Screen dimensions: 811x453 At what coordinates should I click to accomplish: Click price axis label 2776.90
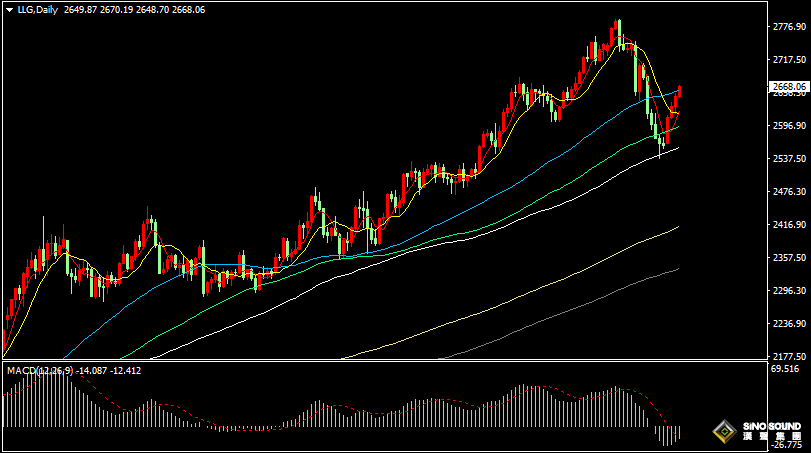[x=789, y=26]
